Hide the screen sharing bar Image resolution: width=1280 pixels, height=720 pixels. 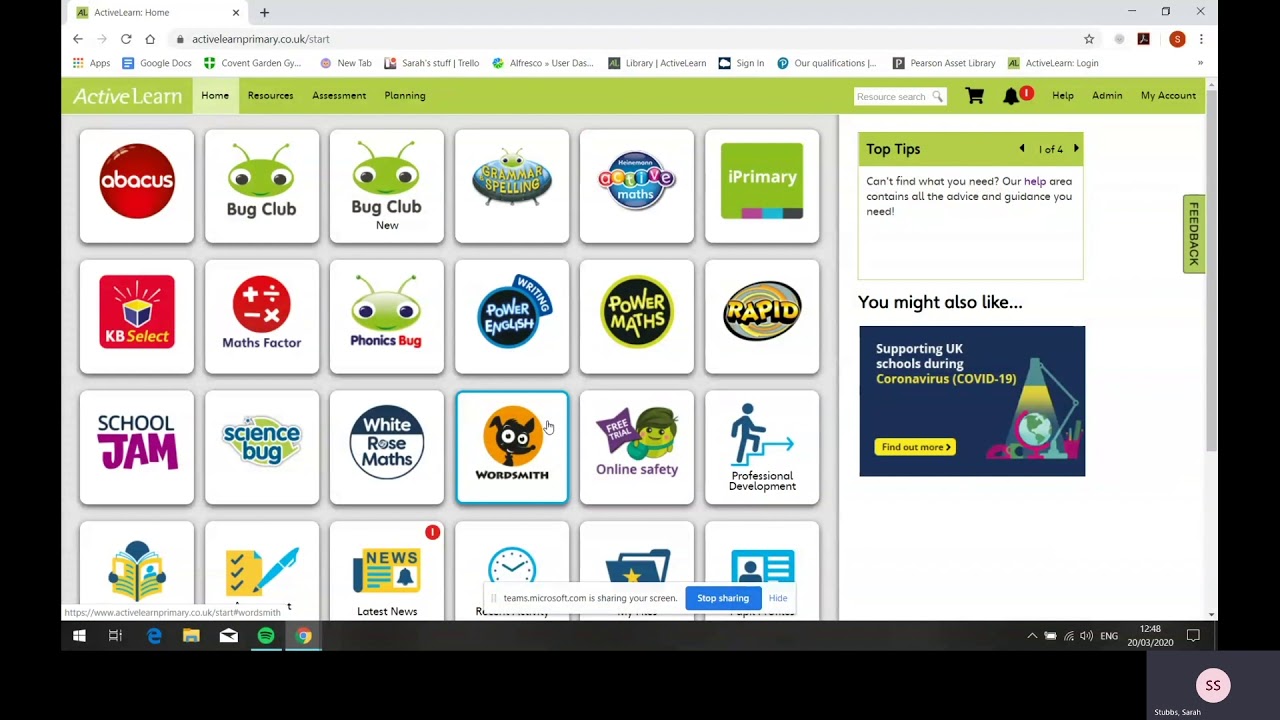(778, 598)
